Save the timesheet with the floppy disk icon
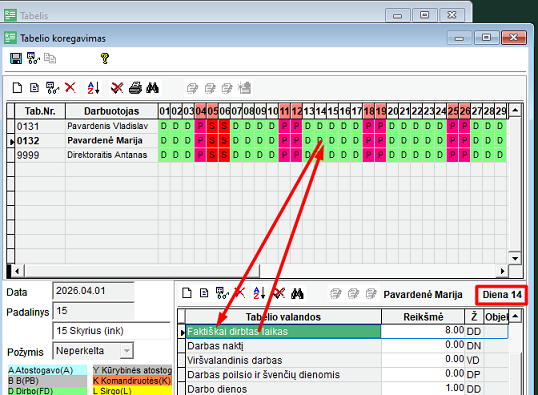538x395 pixels. pyautogui.click(x=16, y=58)
